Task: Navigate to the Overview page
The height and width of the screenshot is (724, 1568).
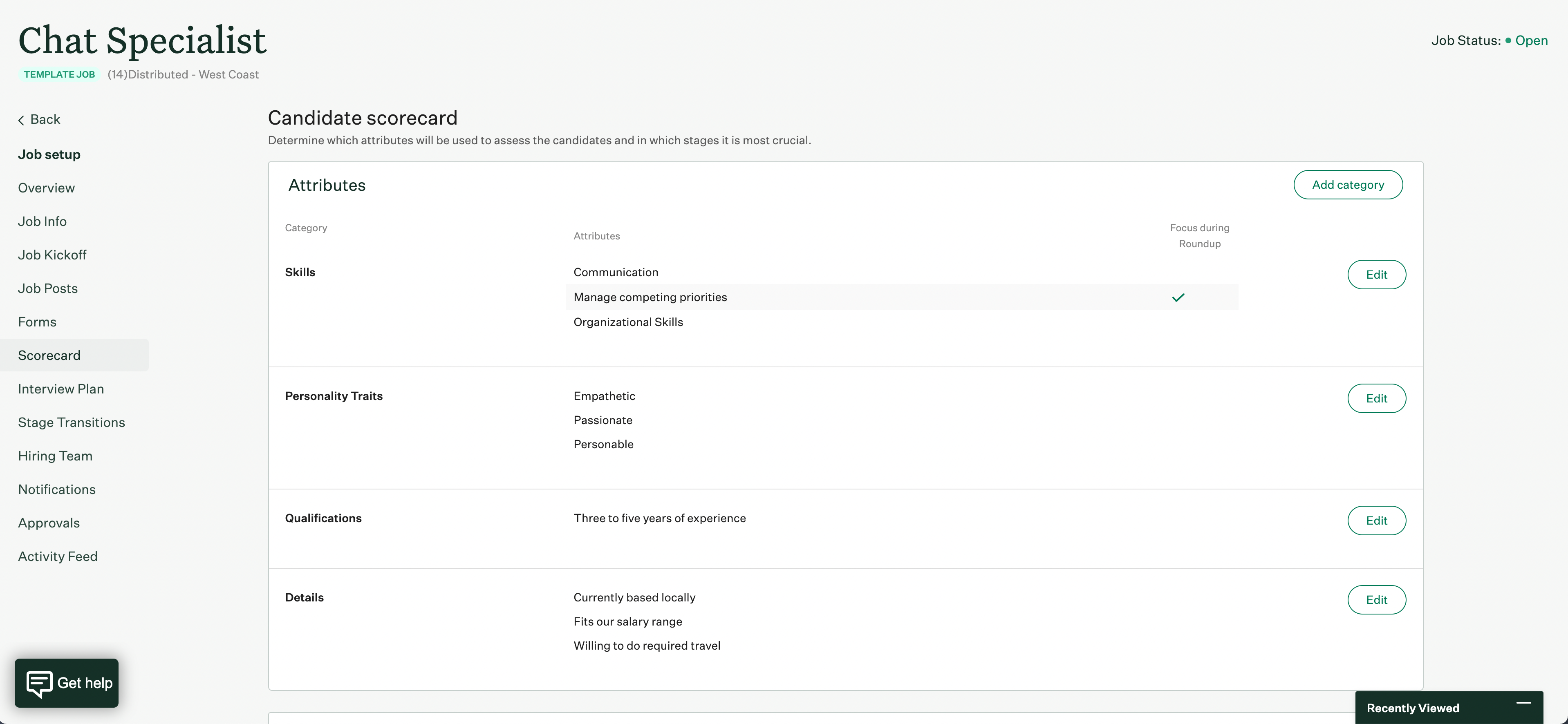Action: coord(46,188)
